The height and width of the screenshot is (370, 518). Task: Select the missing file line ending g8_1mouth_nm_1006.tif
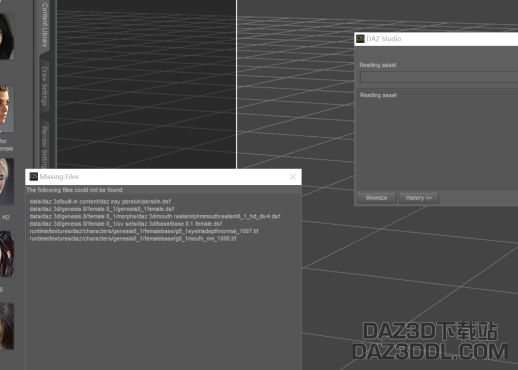point(133,239)
